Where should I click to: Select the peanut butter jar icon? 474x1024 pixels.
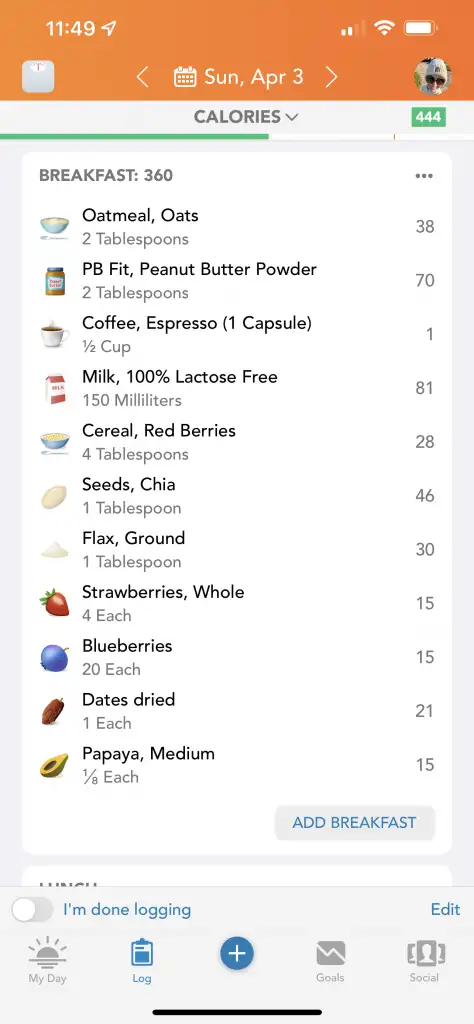point(55,281)
